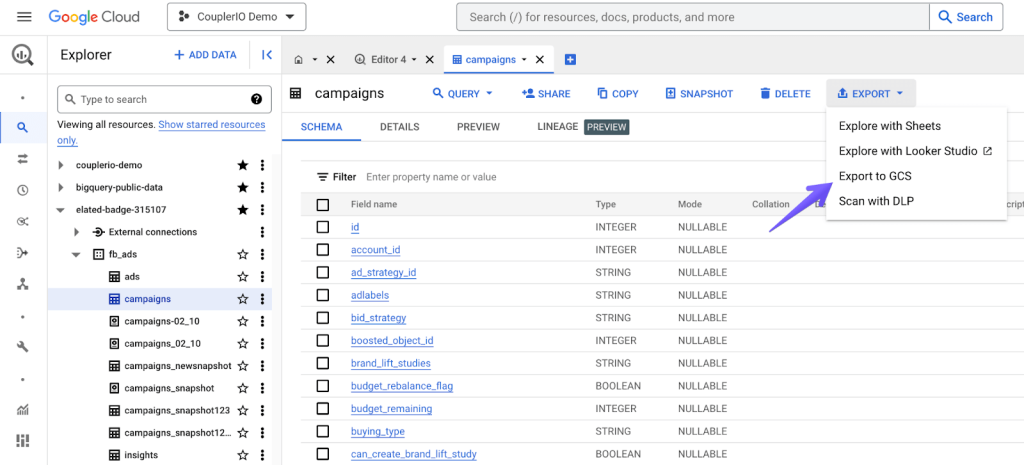This screenshot has width=1024, height=465.
Task: Delete the campaigns table via trash button
Action: [785, 94]
